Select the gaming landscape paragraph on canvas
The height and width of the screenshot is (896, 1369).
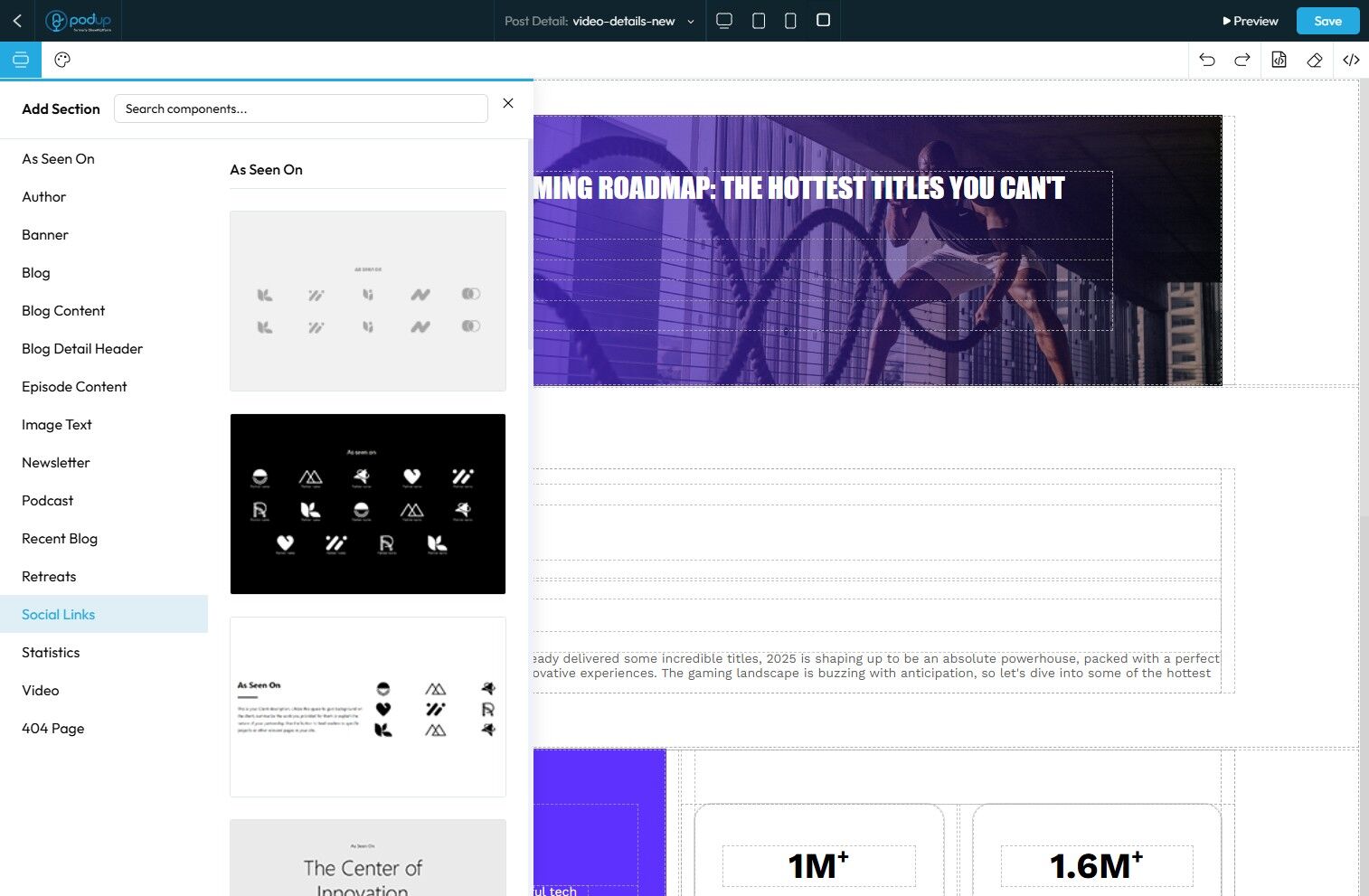point(876,665)
